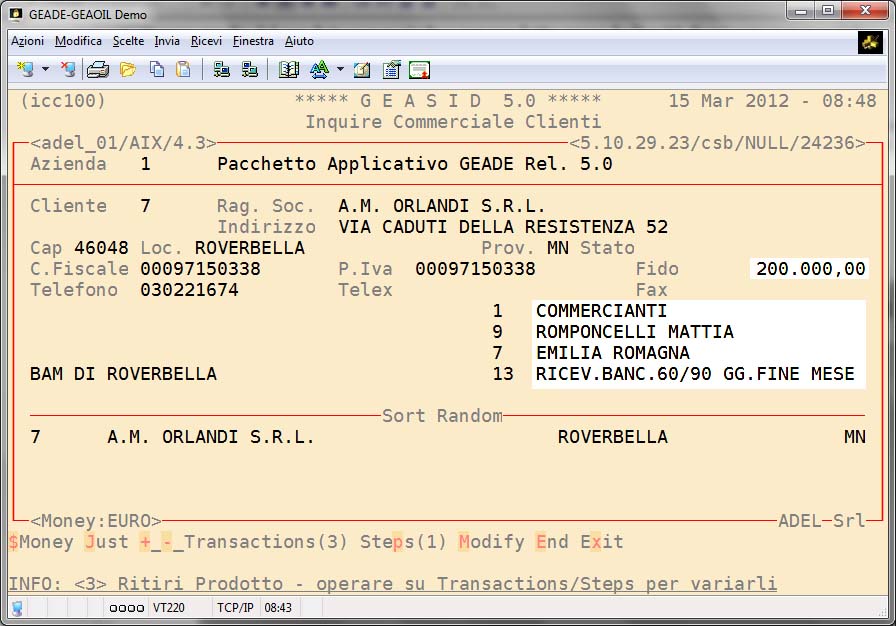This screenshot has height=626, width=896.
Task: Open the Azioni menu
Action: click(x=27, y=41)
